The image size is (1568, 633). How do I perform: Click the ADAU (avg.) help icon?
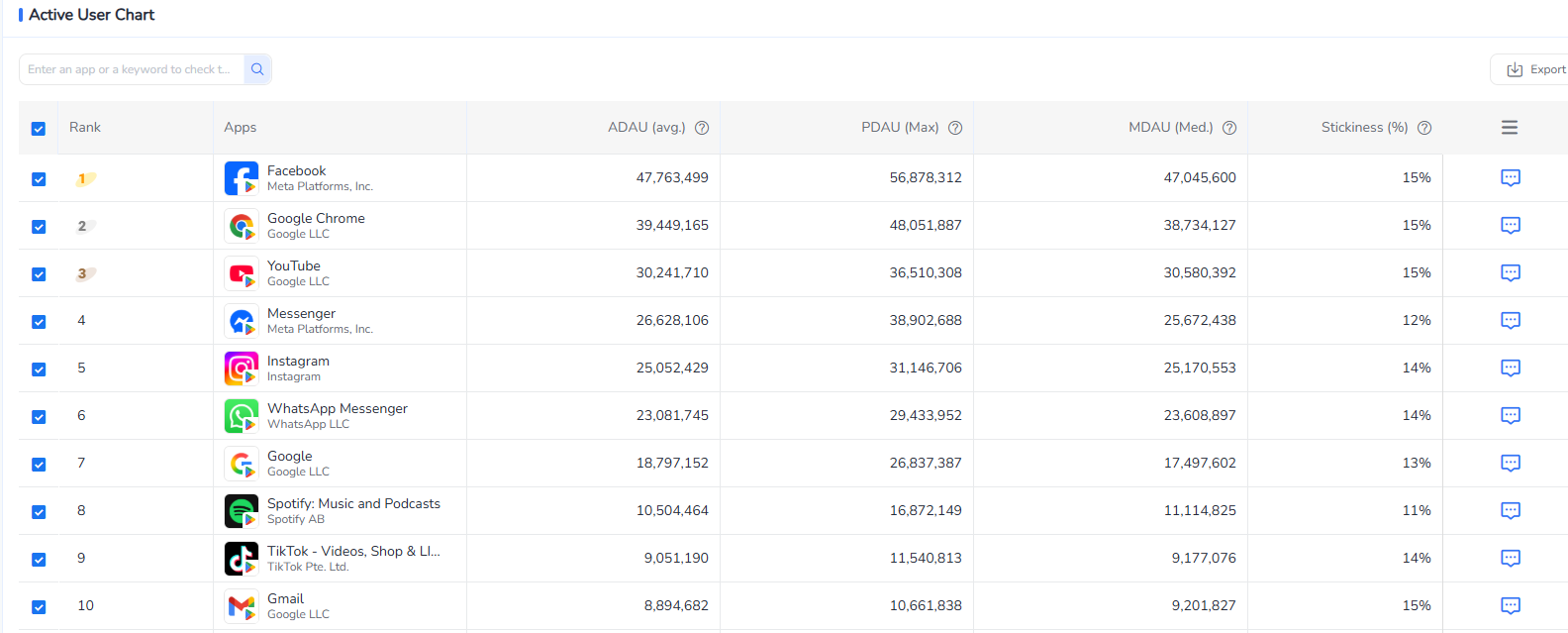click(702, 128)
